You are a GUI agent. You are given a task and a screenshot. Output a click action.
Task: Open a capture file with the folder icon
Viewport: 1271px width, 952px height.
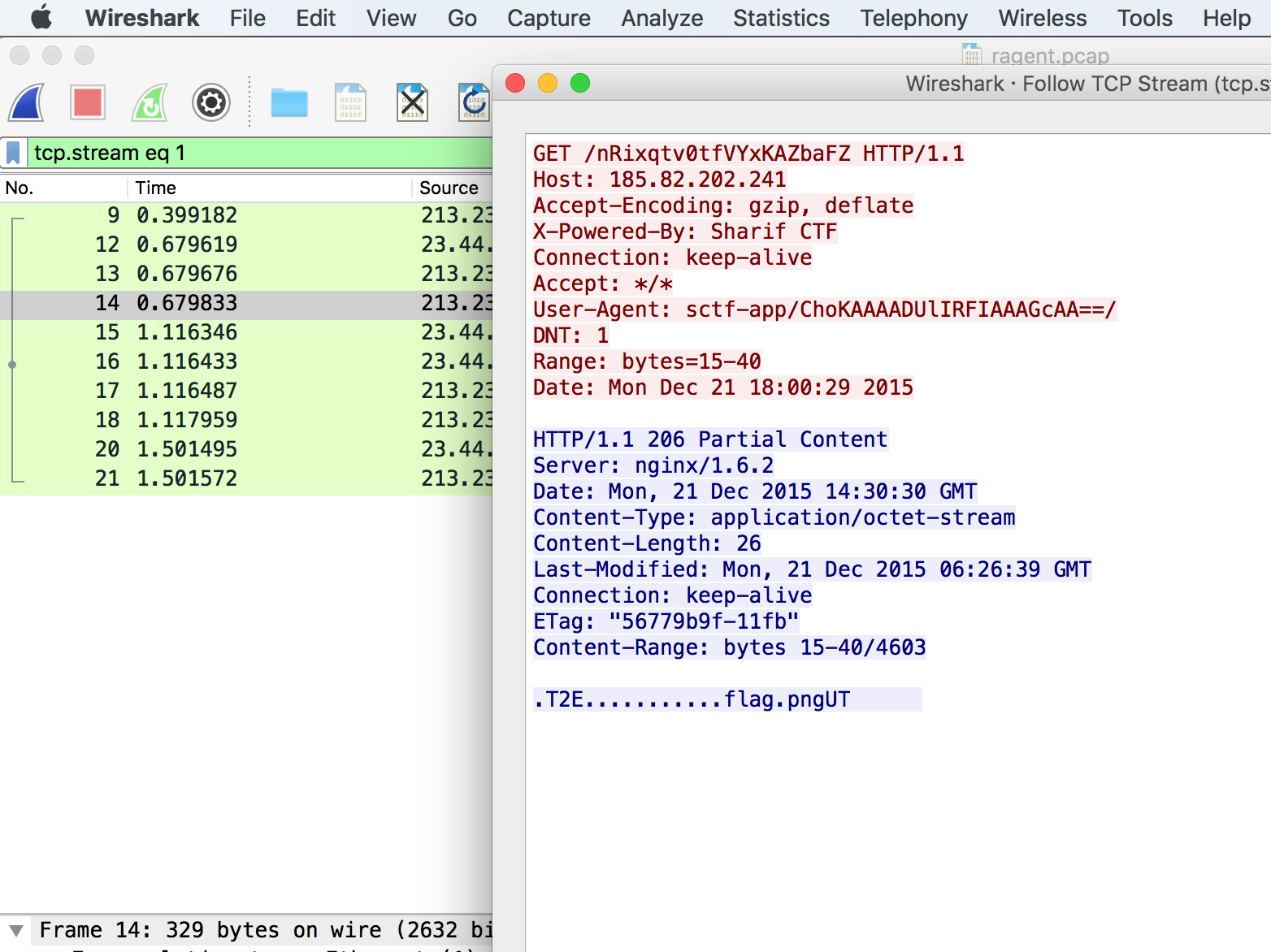(x=289, y=103)
